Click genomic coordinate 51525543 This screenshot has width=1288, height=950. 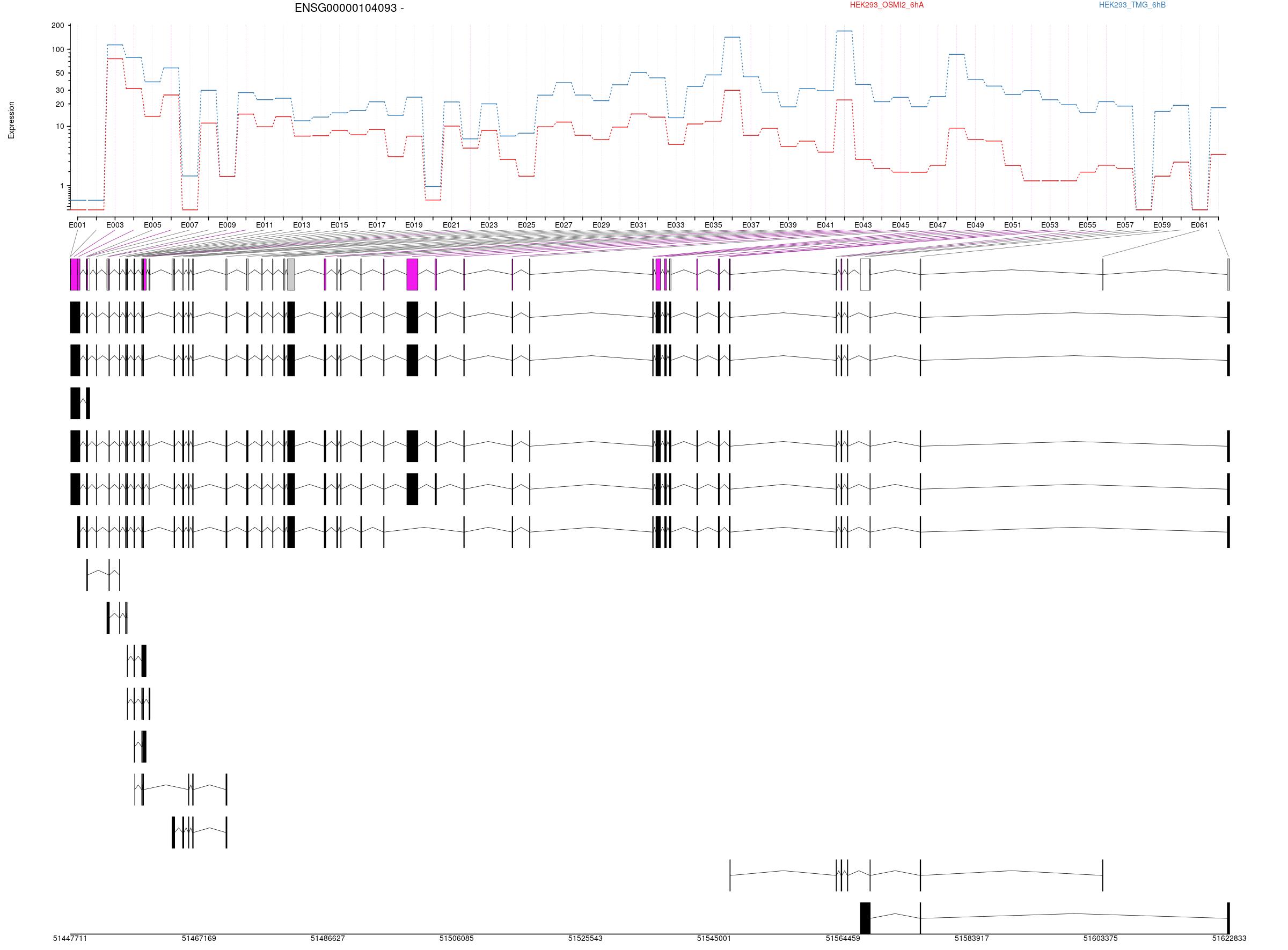pos(586,939)
